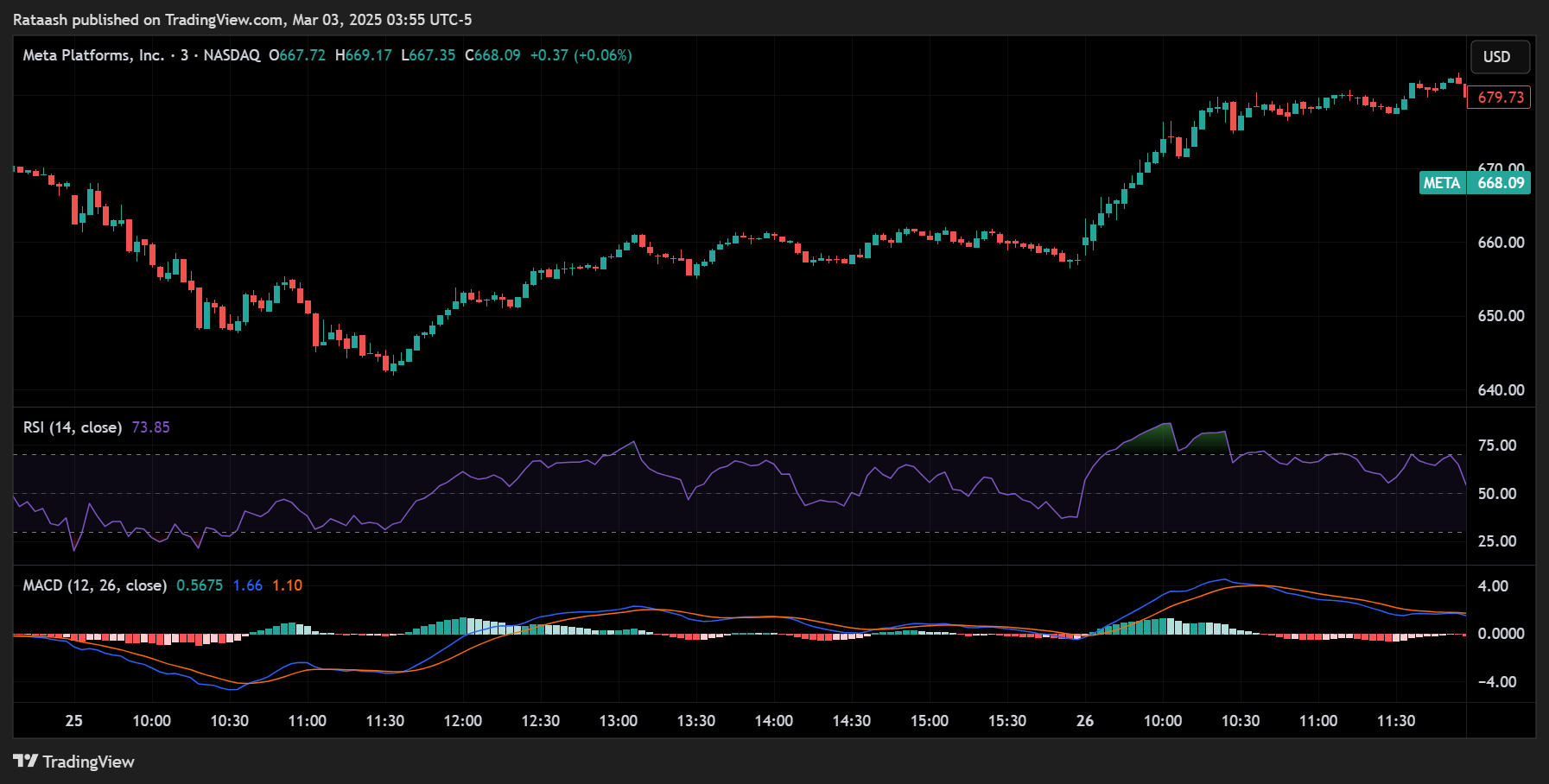This screenshot has height=784, width=1549.
Task: Click the high value H669.17
Action: click(364, 55)
